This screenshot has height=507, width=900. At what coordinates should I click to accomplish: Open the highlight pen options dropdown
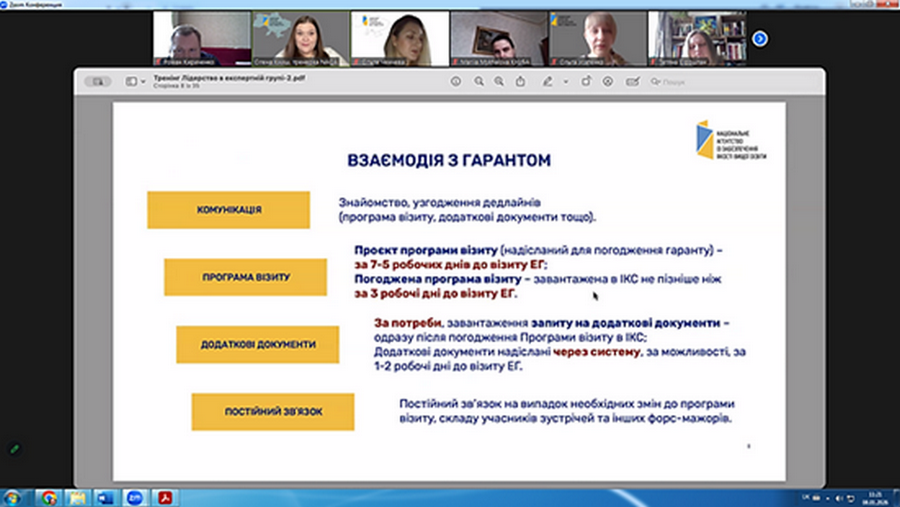click(x=565, y=81)
